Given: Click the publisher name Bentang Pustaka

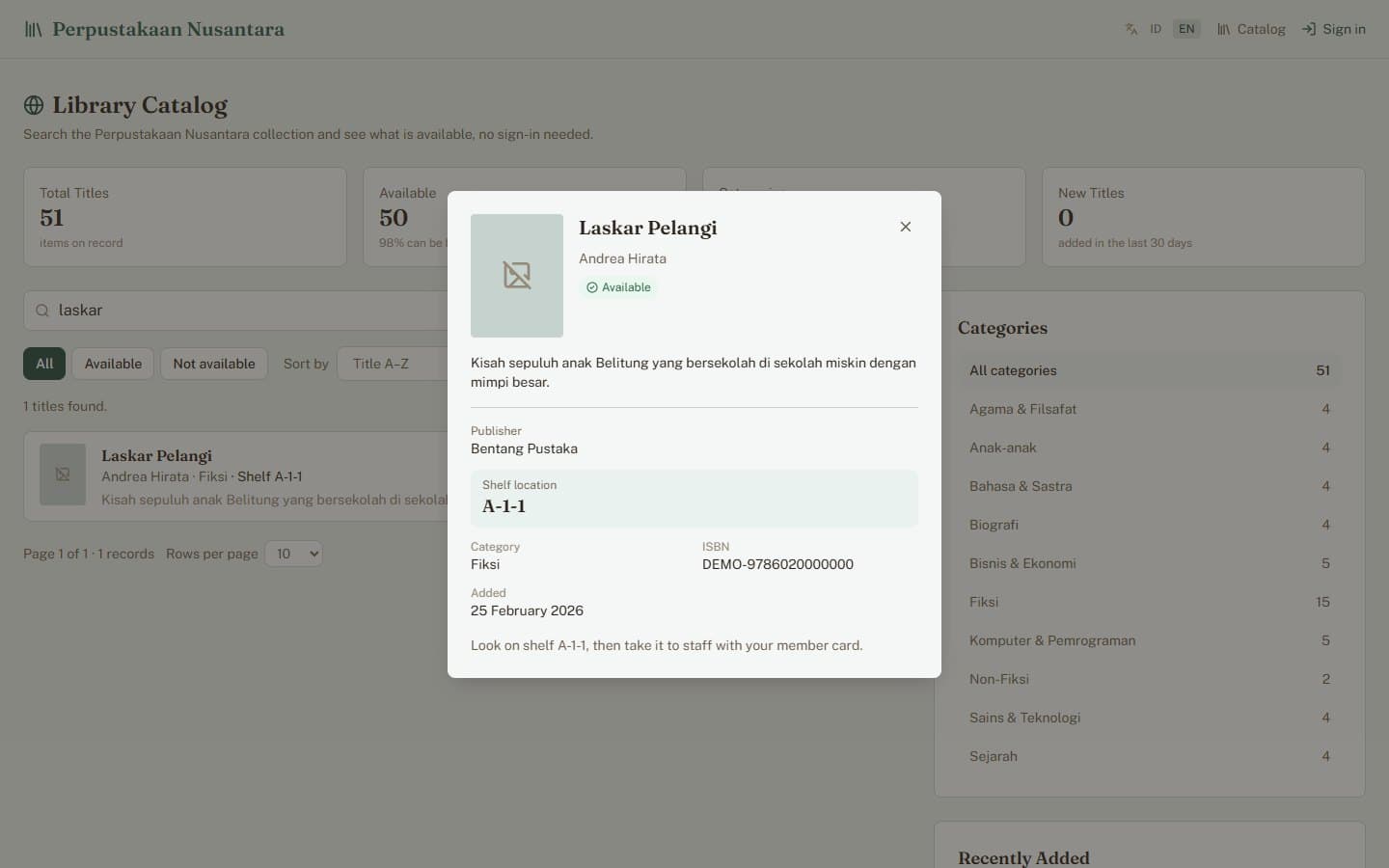Looking at the screenshot, I should pyautogui.click(x=524, y=448).
